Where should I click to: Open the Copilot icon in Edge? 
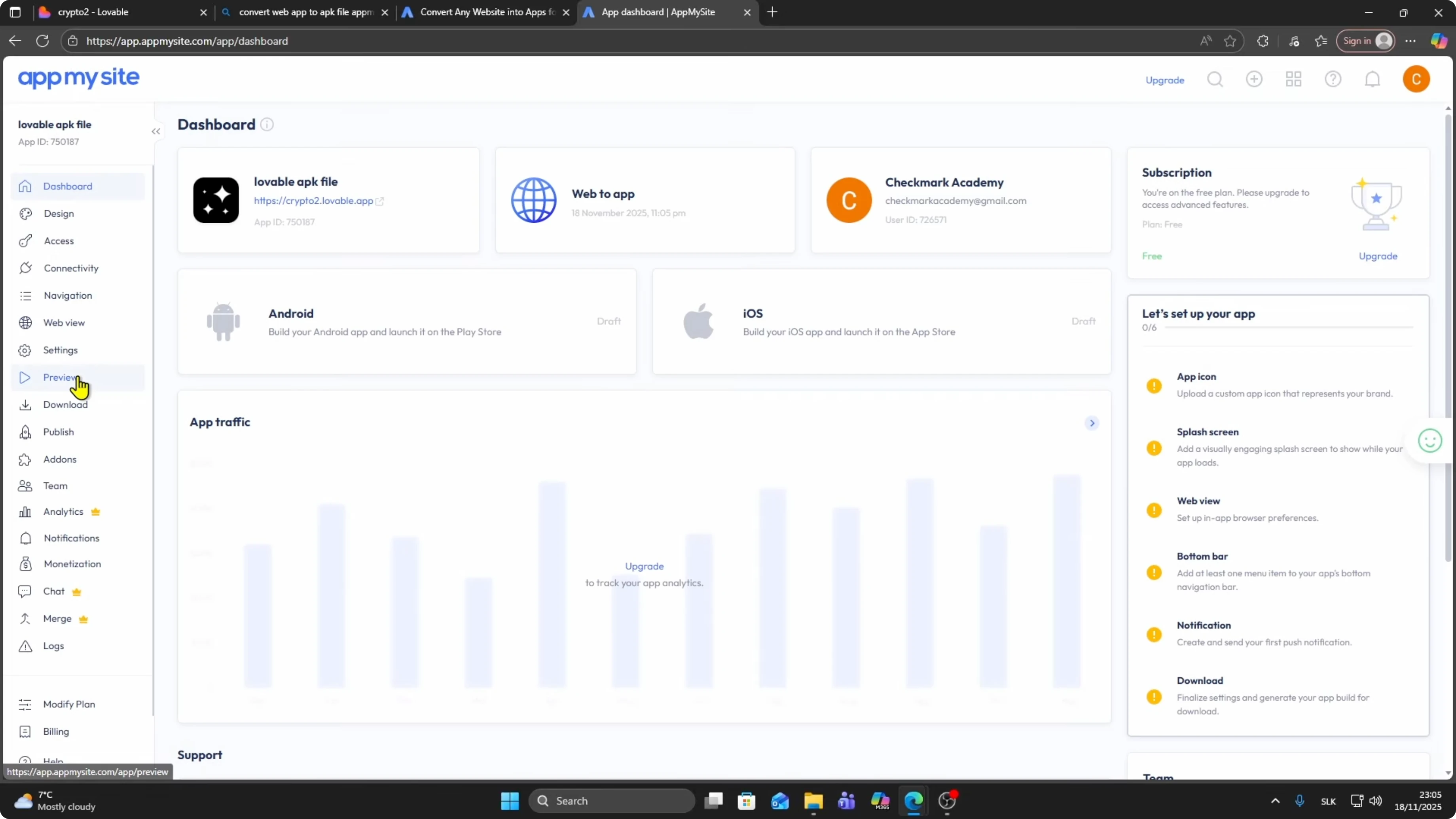[1439, 41]
